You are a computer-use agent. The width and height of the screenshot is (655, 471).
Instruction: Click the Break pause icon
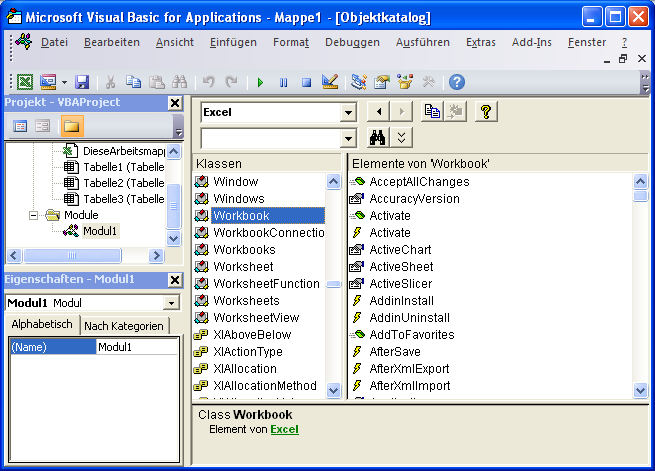(x=283, y=82)
